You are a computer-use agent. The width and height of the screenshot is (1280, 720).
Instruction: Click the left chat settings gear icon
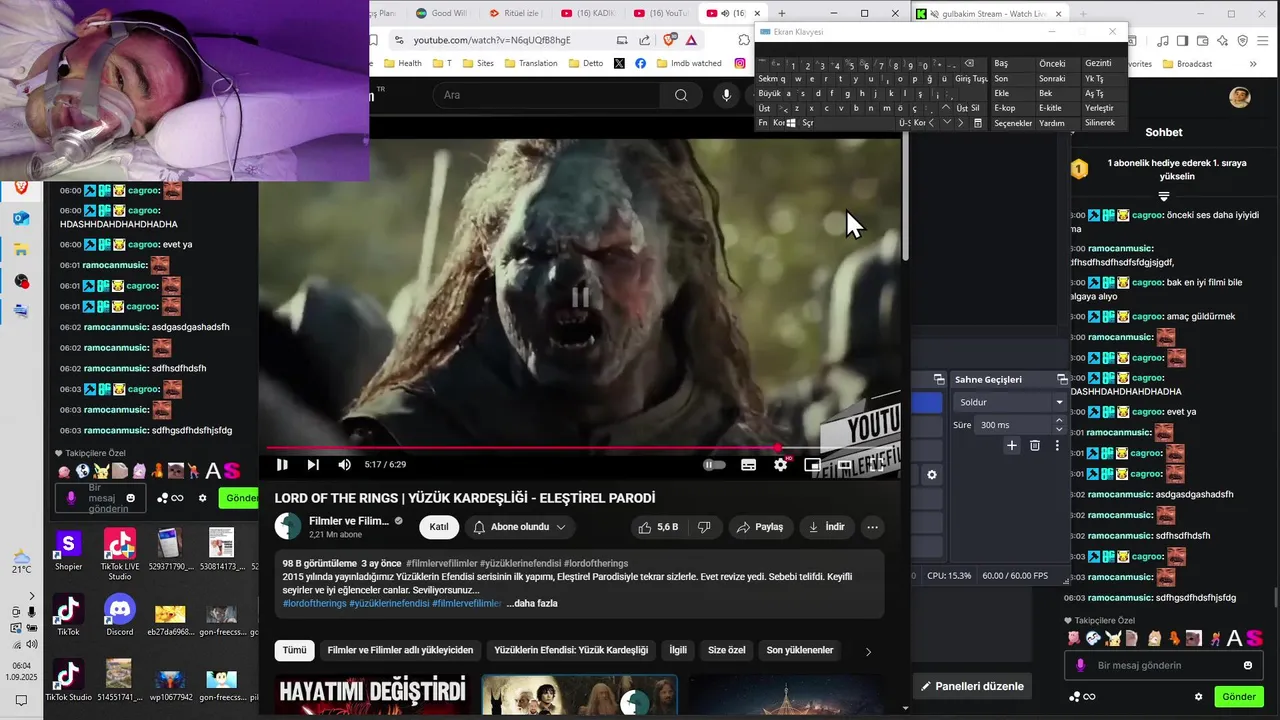[x=203, y=498]
